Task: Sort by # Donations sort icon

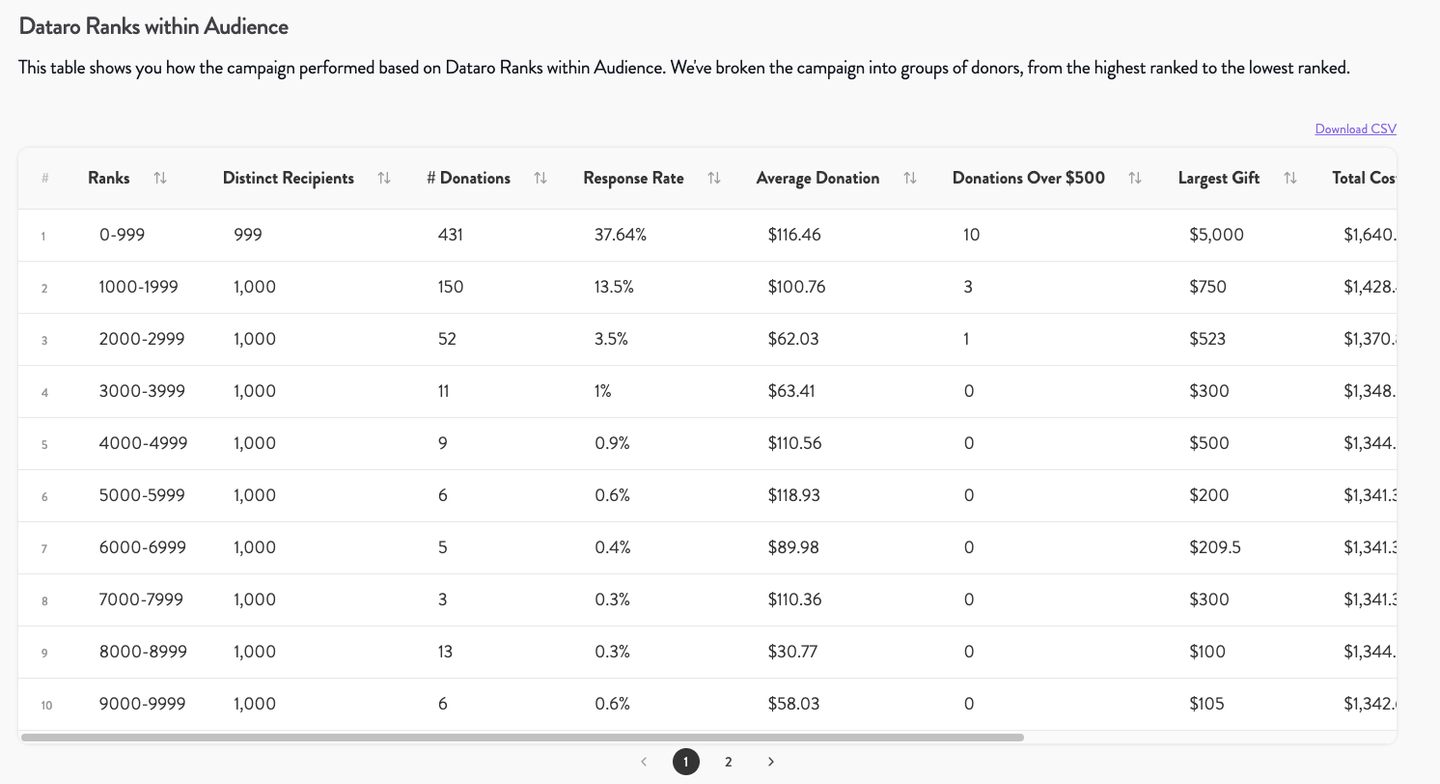Action: click(x=540, y=178)
